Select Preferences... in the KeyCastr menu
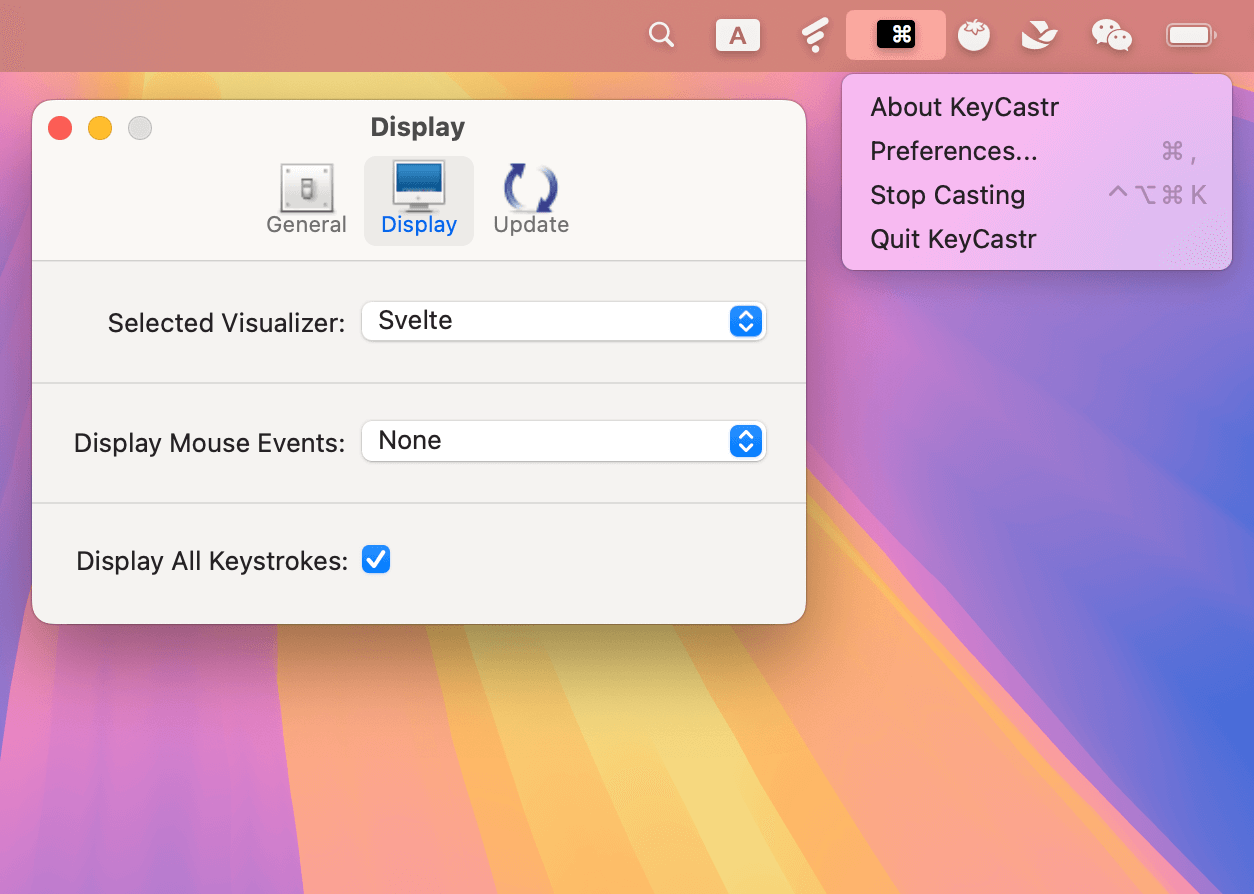Image resolution: width=1254 pixels, height=894 pixels. pyautogui.click(x=953, y=151)
